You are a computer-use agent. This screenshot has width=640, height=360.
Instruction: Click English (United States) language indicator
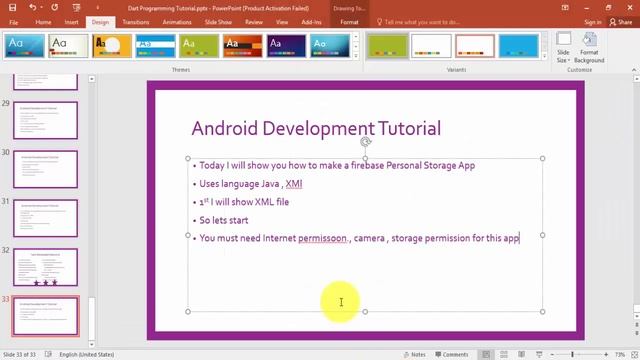(87, 354)
